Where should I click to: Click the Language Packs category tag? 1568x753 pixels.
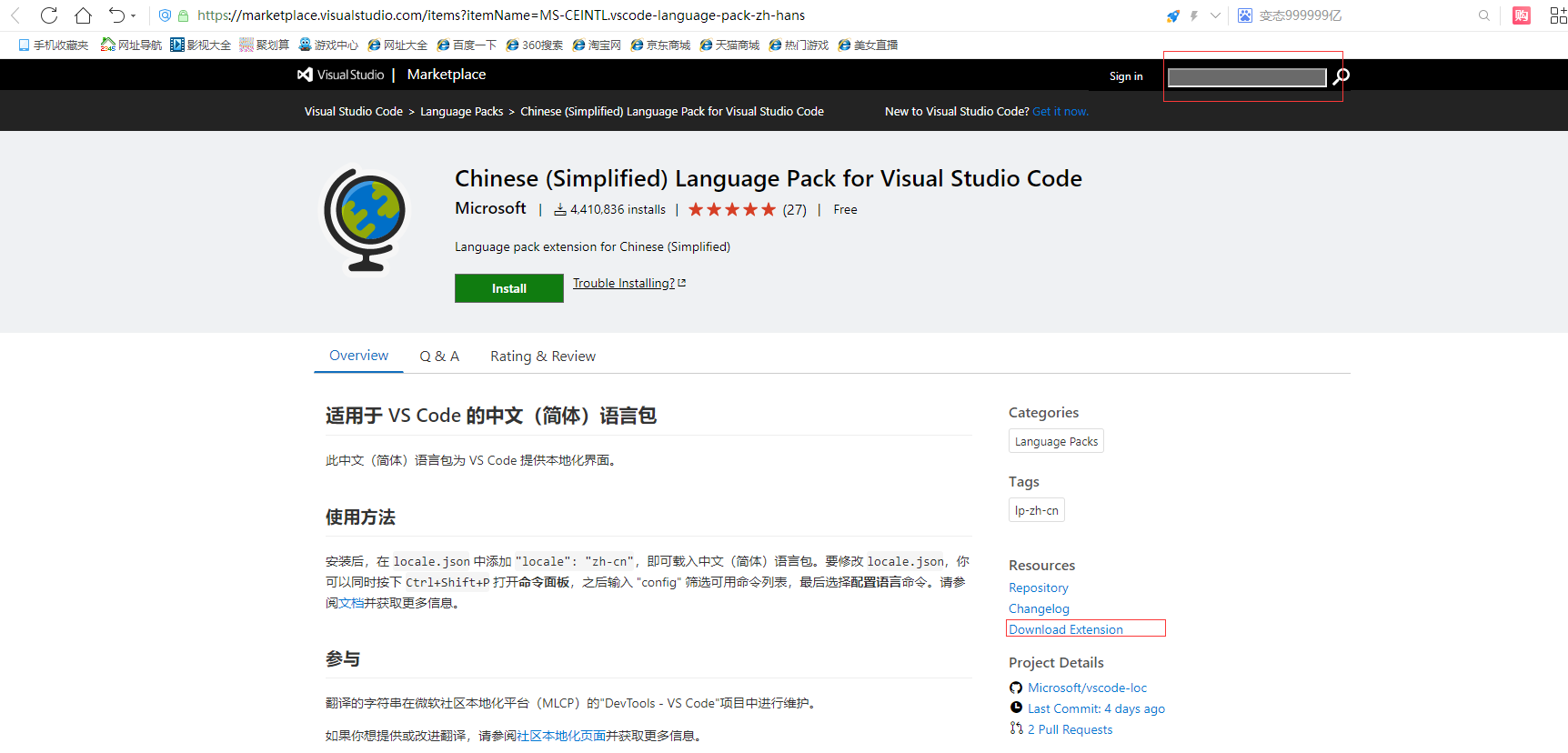click(x=1056, y=441)
